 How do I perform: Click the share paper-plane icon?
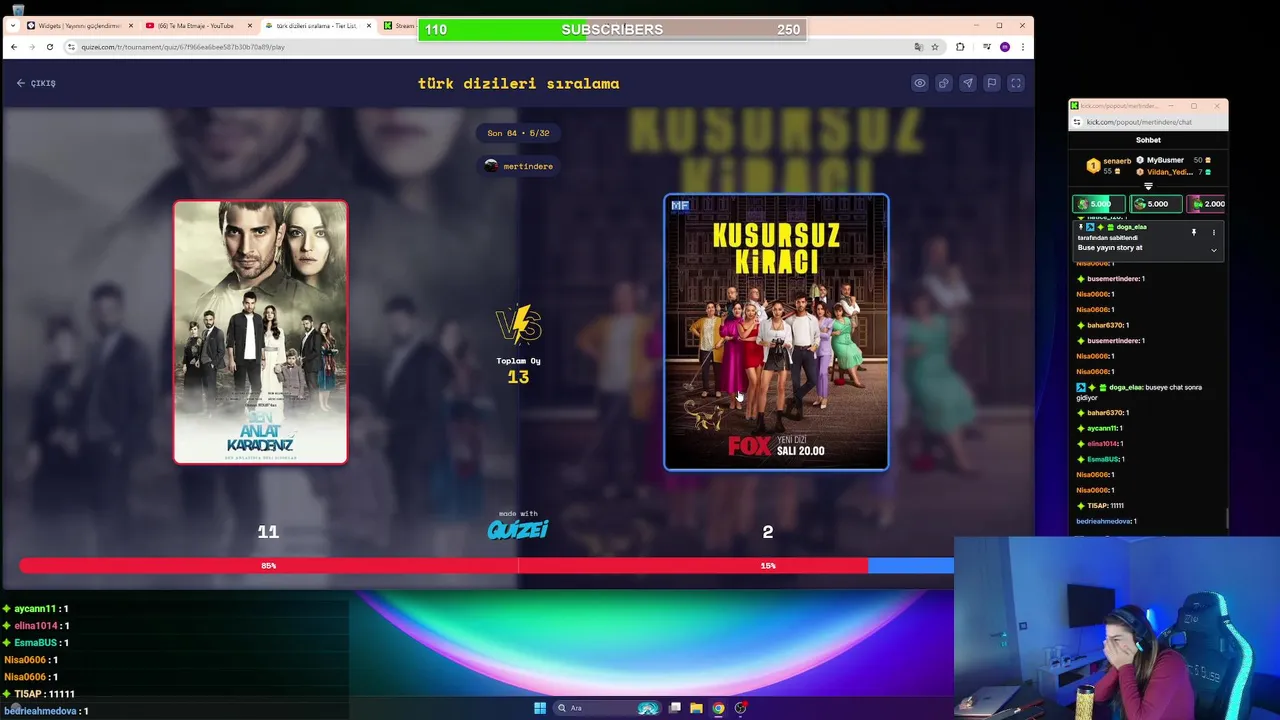coord(967,83)
